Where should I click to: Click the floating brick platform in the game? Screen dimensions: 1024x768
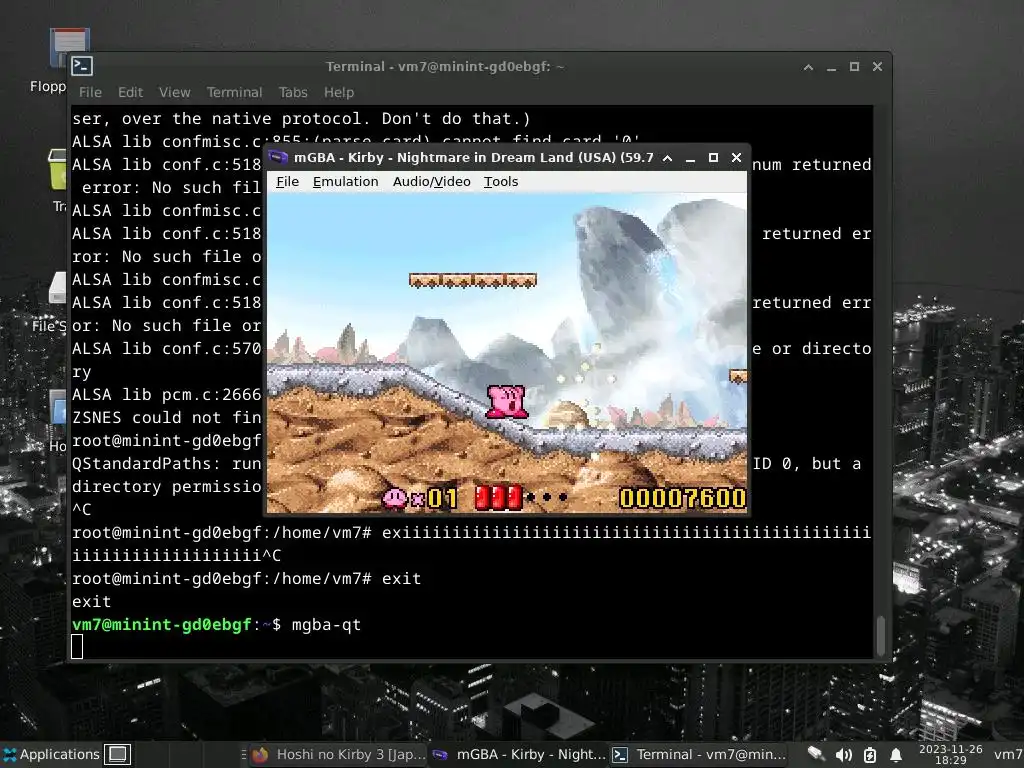(x=473, y=280)
